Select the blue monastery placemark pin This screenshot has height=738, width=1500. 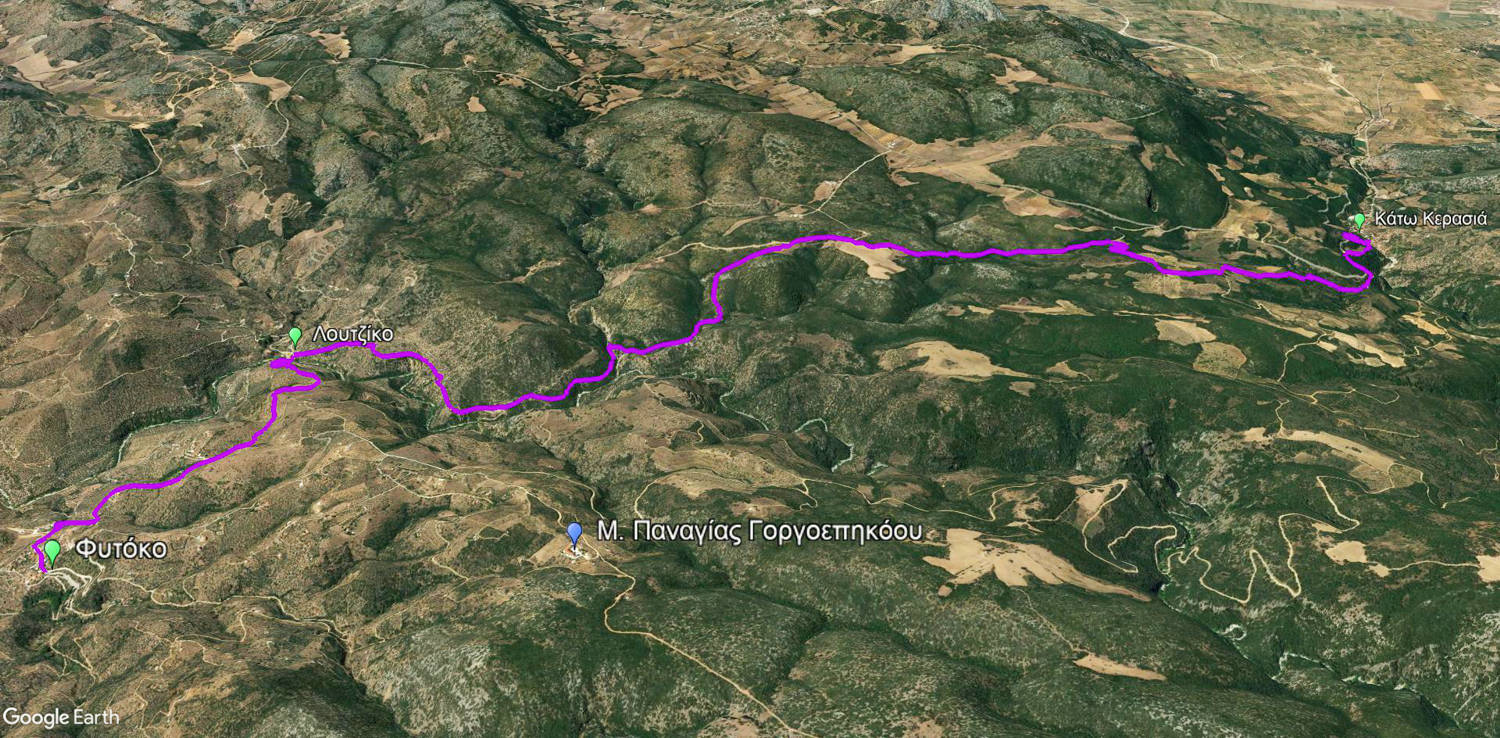(575, 533)
